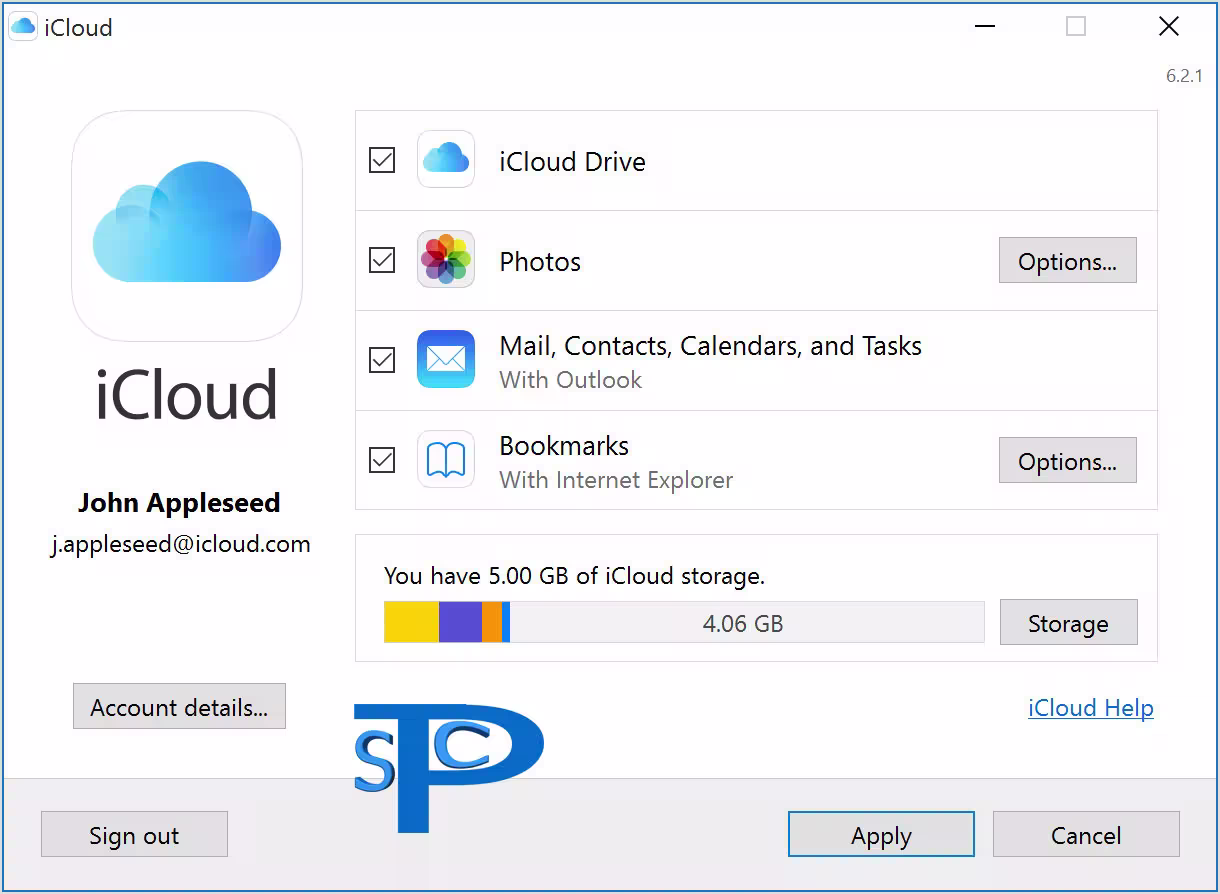The width and height of the screenshot is (1220, 894).
Task: Click the small iCloud title bar icon
Action: pos(23,27)
